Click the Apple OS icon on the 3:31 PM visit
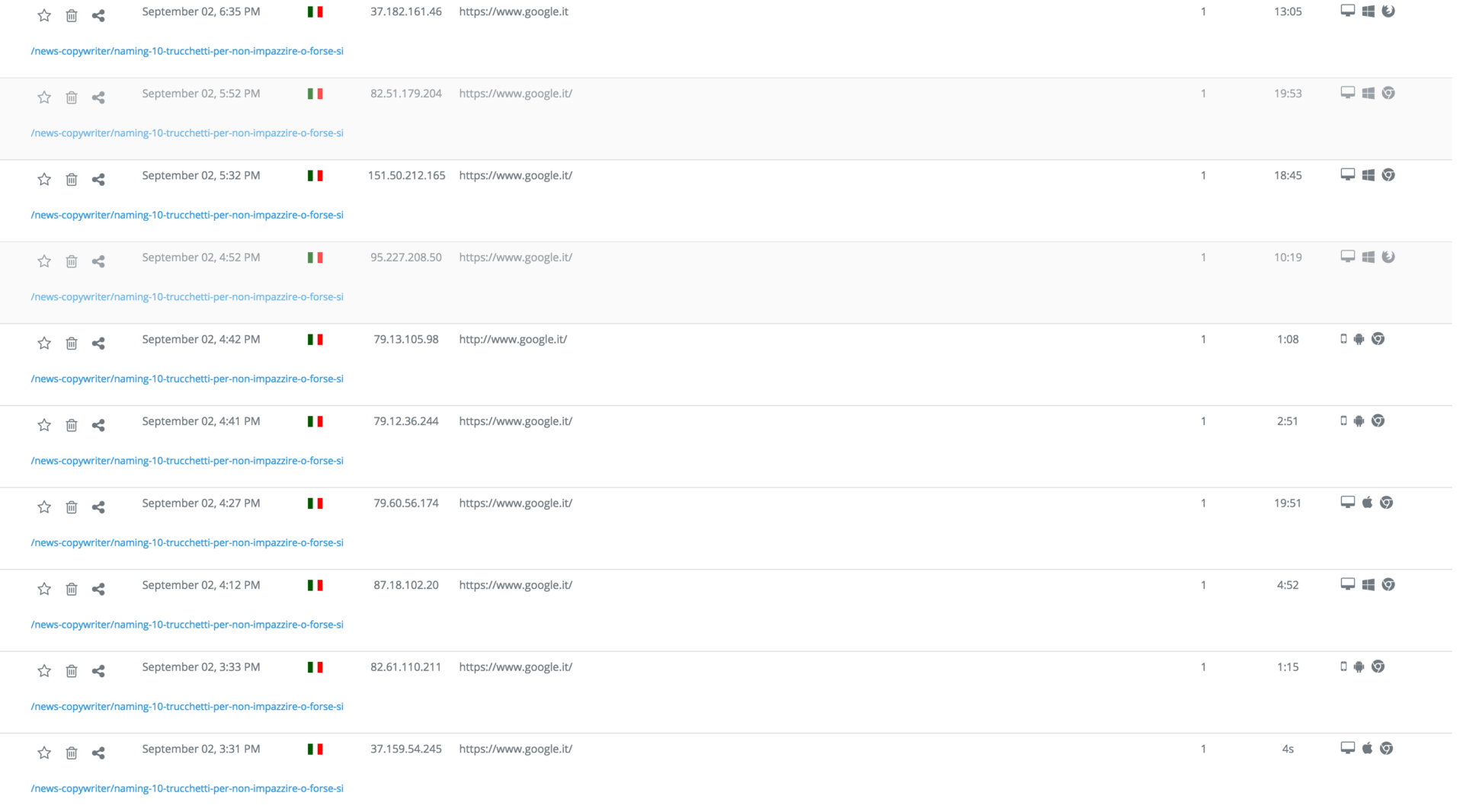The image size is (1463, 812). click(1367, 748)
